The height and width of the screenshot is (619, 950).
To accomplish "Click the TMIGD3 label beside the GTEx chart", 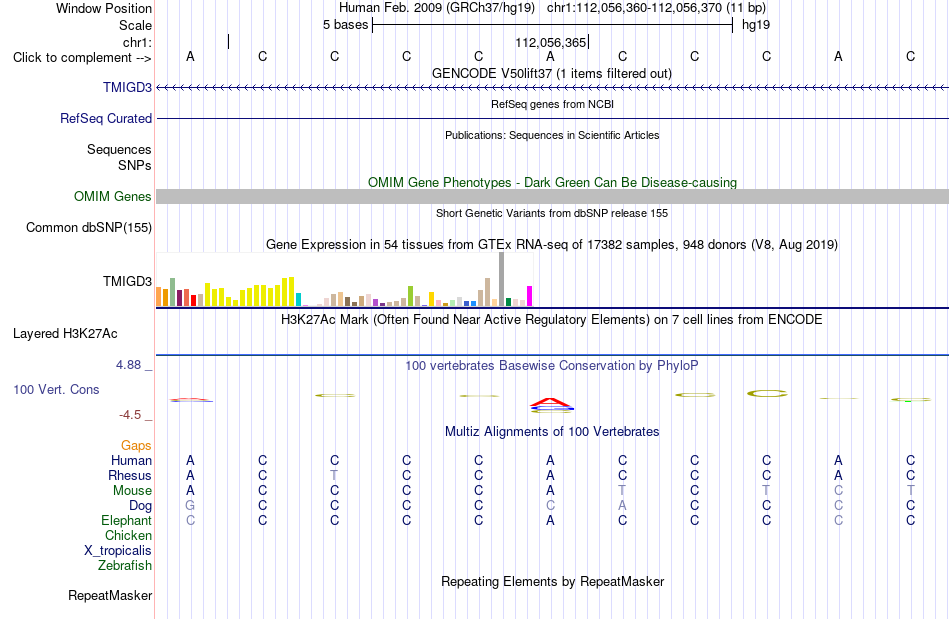I will point(127,281).
